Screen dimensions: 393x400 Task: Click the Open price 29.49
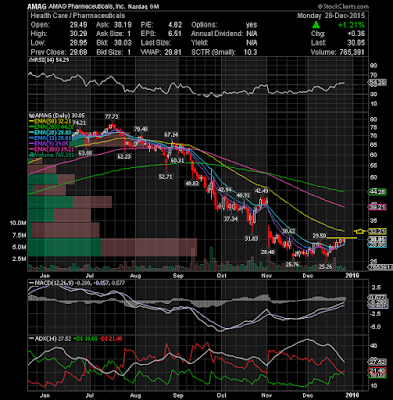pyautogui.click(x=78, y=25)
